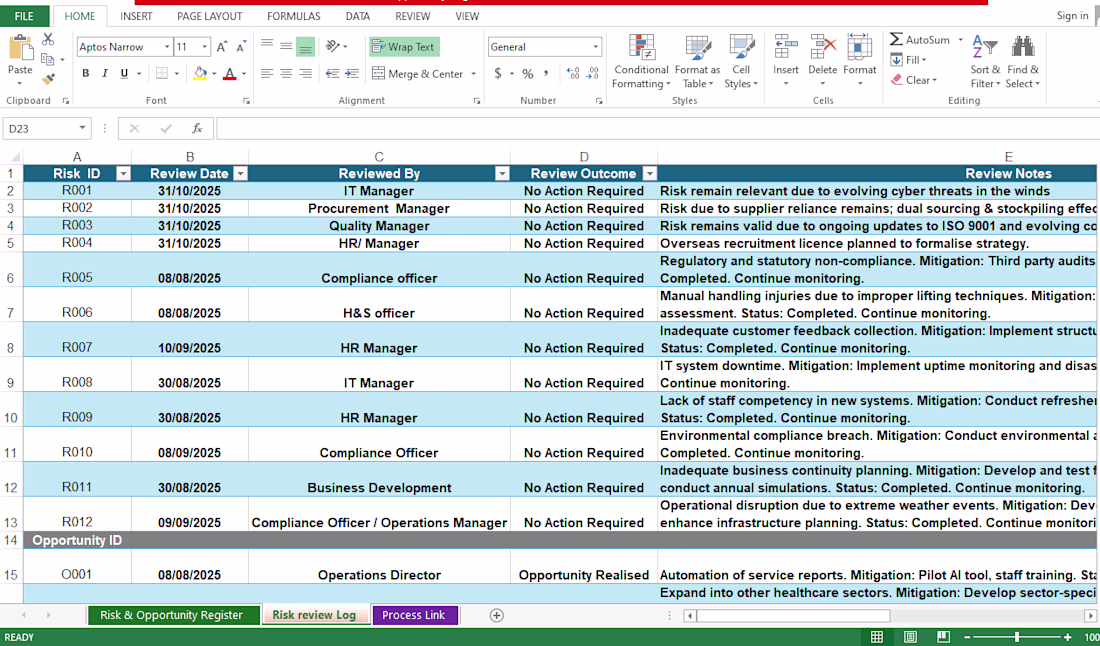Open Review Date filter dropdown
This screenshot has width=1100, height=646.
[240, 173]
